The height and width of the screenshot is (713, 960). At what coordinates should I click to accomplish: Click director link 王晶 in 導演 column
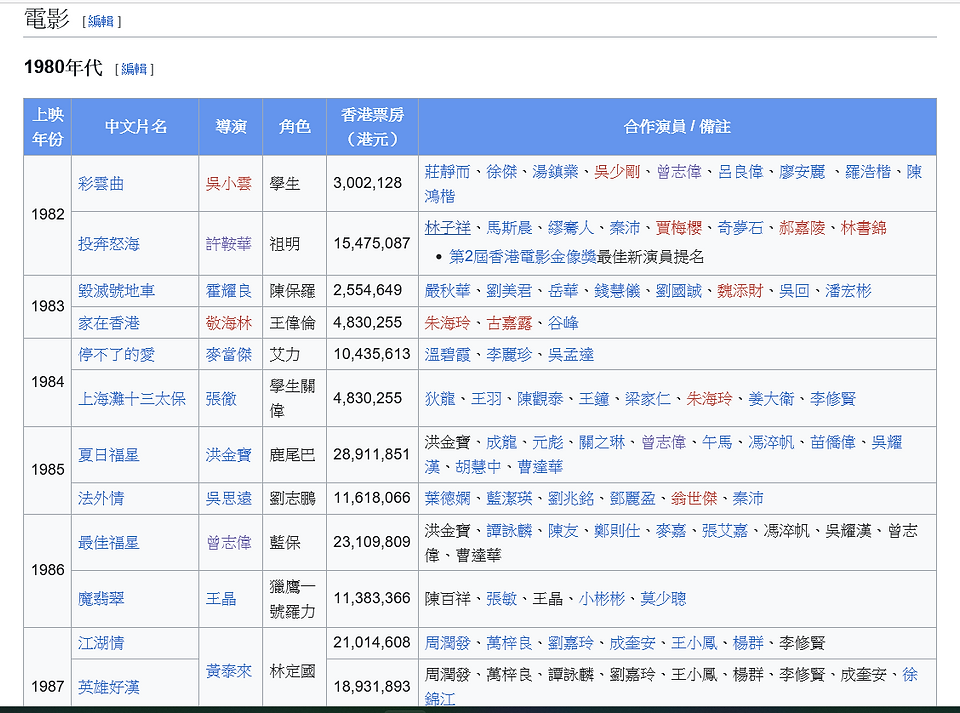click(x=221, y=599)
